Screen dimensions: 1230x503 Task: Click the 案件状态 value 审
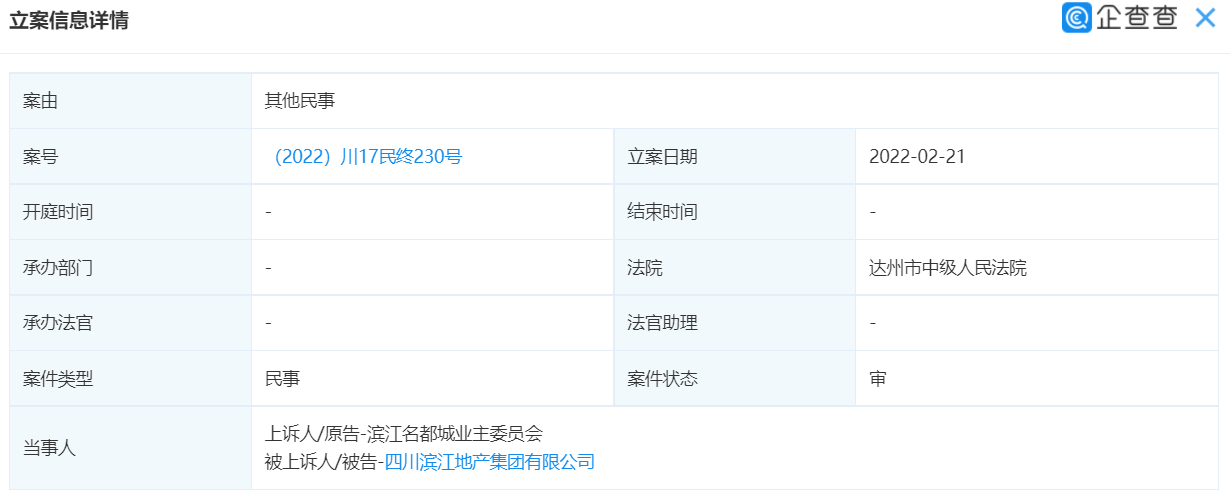[x=878, y=379]
